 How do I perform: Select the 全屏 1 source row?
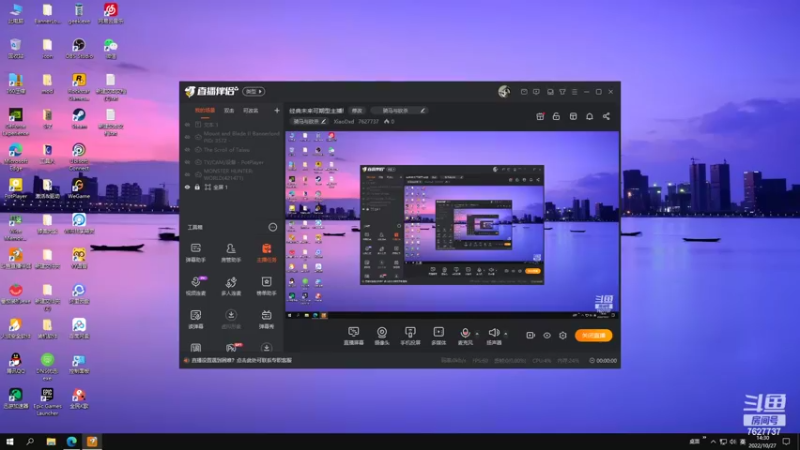coord(232,187)
